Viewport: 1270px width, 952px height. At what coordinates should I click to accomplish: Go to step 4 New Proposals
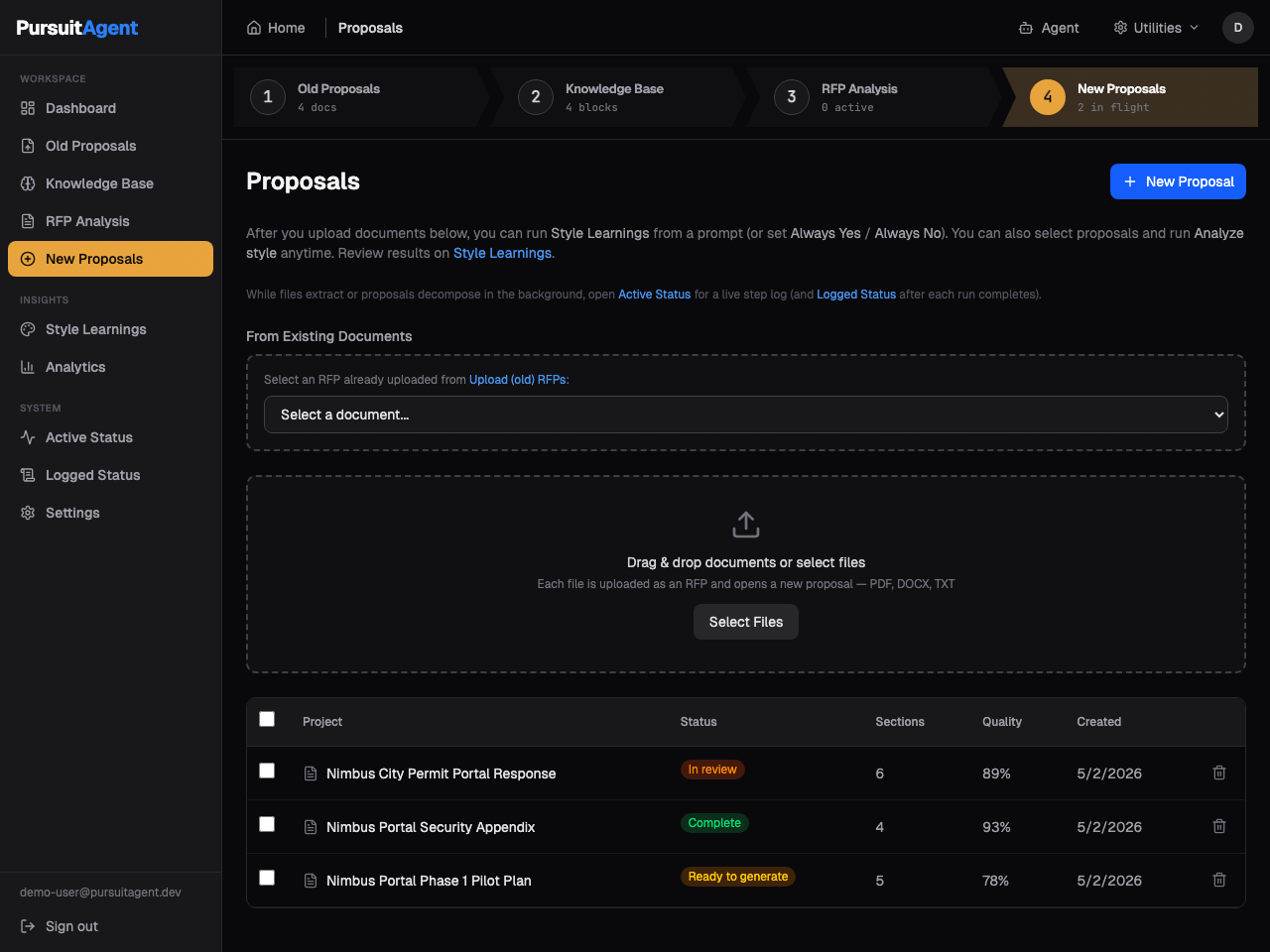(1131, 97)
